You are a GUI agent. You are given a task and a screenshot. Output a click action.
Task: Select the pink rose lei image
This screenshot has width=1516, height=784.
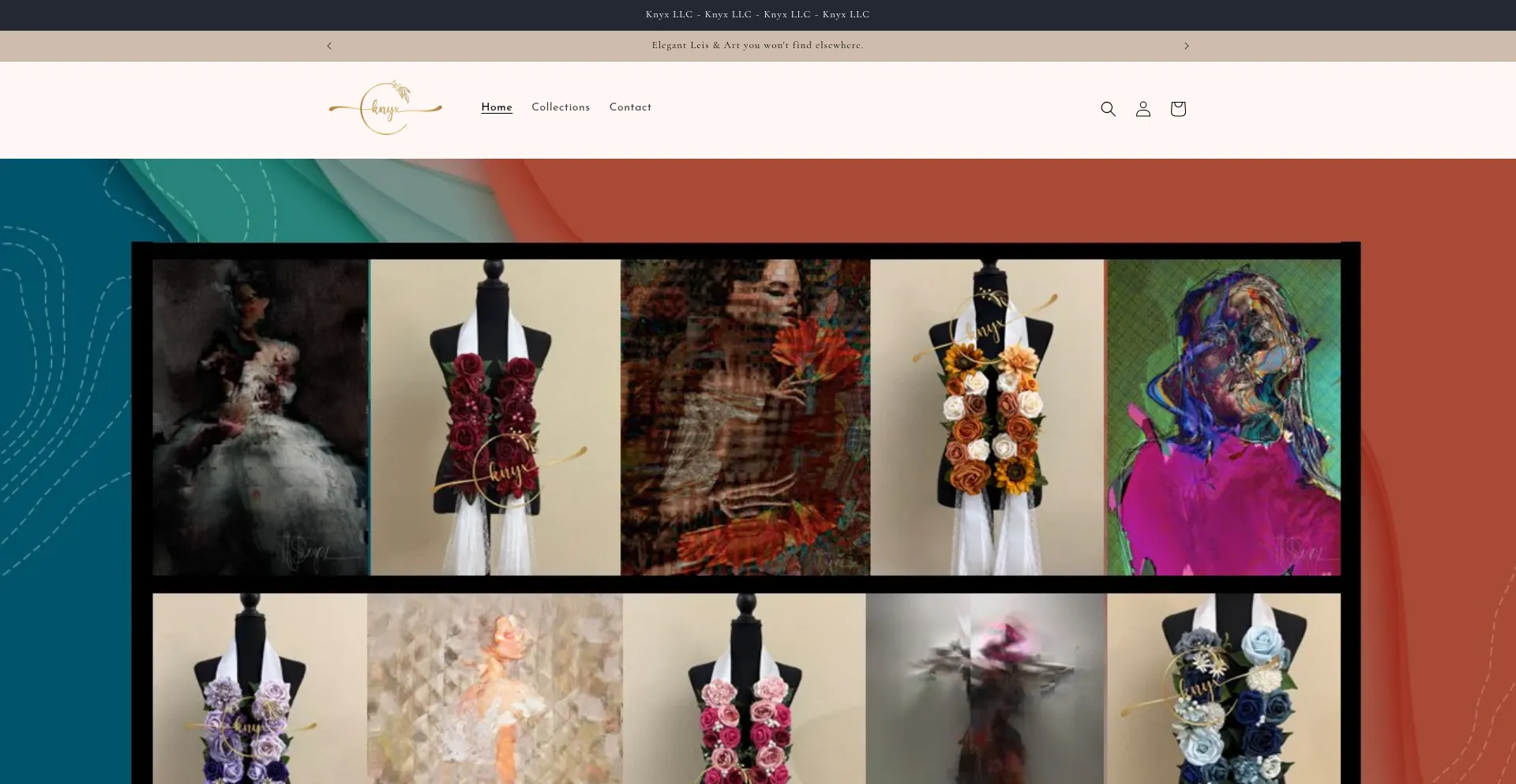pyautogui.click(x=745, y=688)
